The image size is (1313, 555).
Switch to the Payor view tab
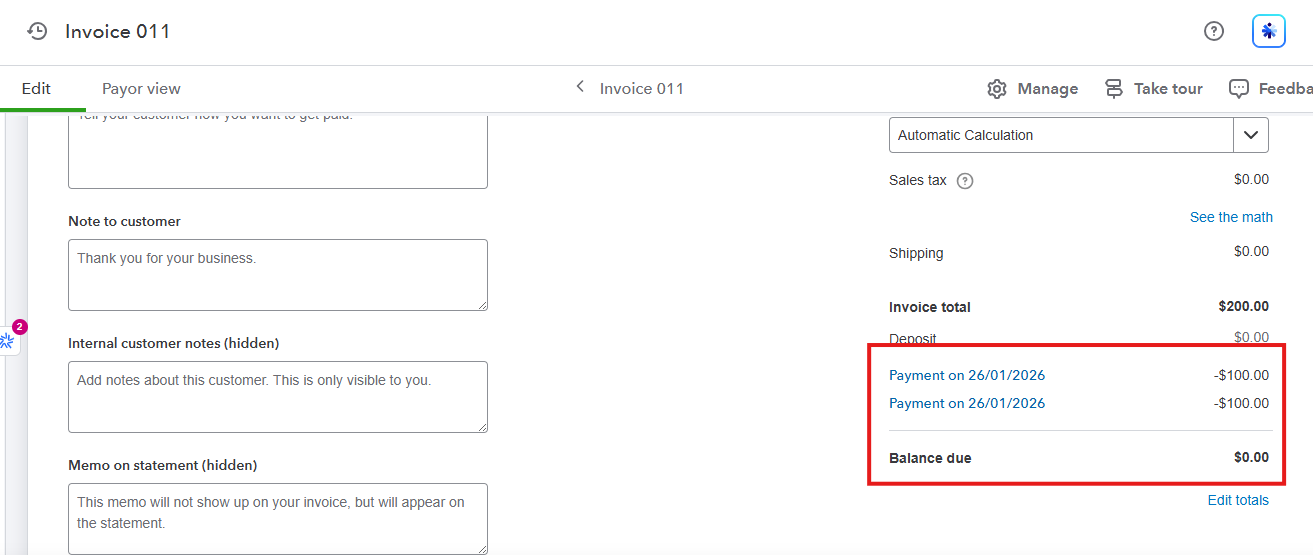[x=141, y=89]
